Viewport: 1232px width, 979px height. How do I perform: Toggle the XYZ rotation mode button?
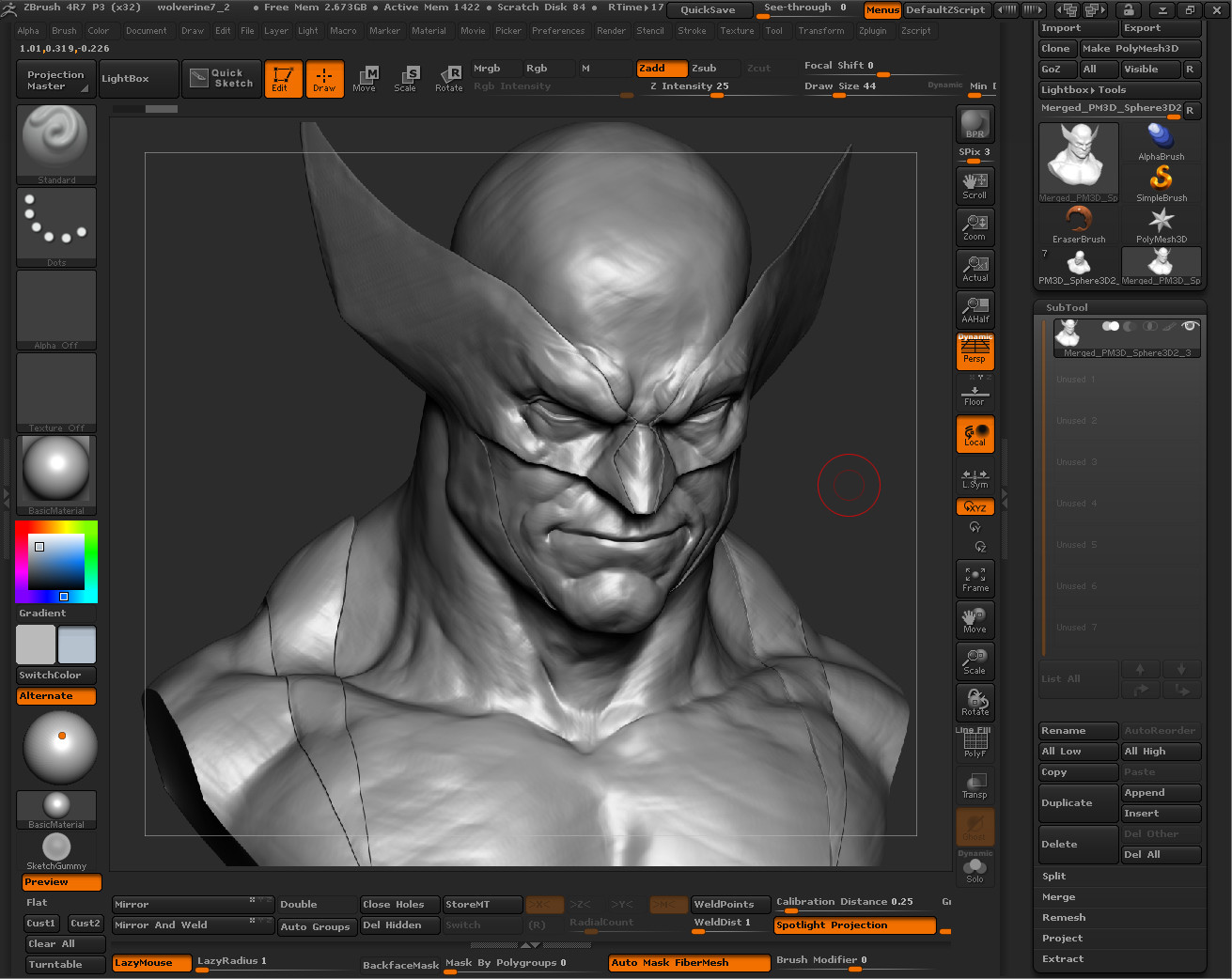(975, 506)
